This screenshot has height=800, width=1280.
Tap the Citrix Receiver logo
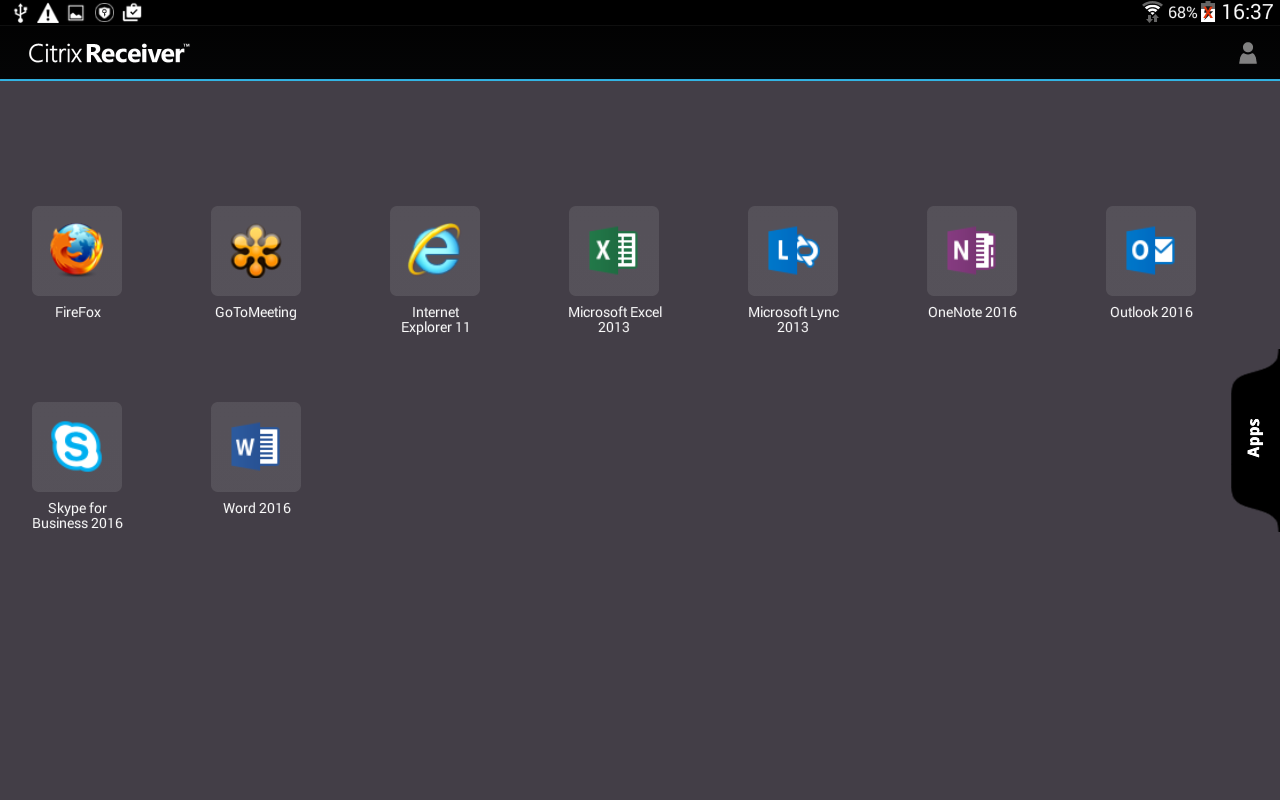coord(108,53)
